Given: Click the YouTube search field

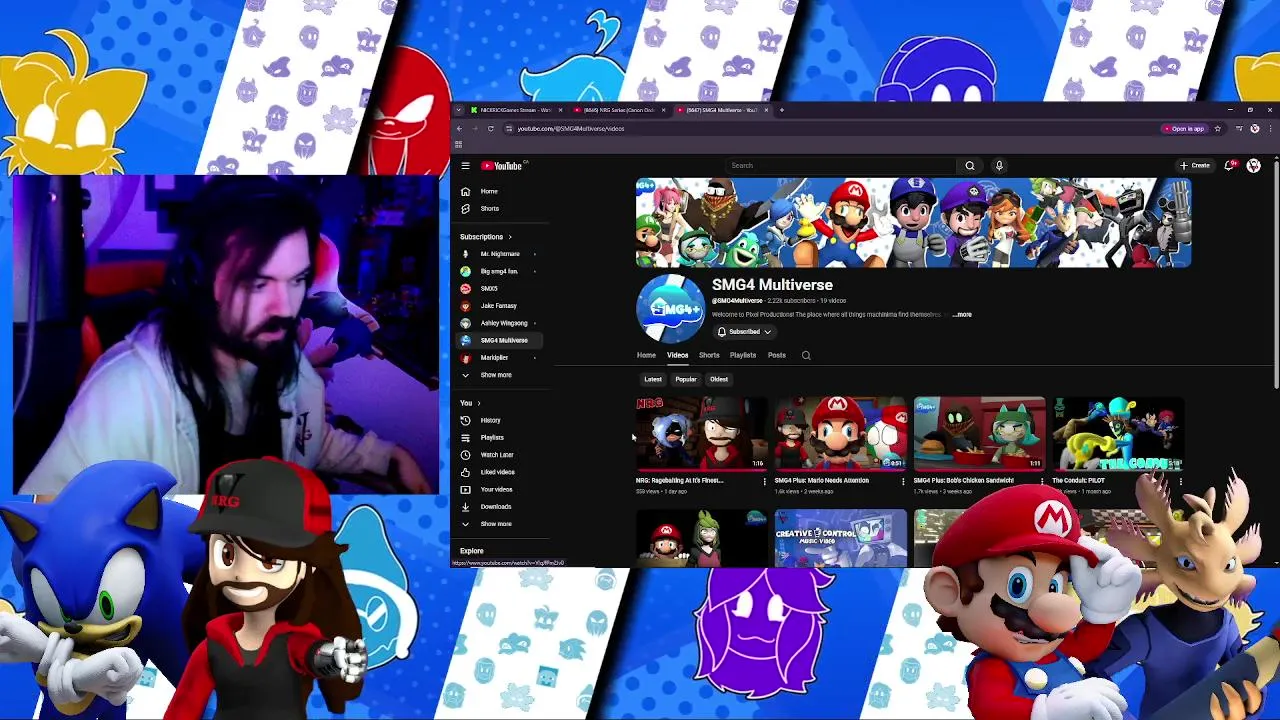Looking at the screenshot, I should 840,166.
